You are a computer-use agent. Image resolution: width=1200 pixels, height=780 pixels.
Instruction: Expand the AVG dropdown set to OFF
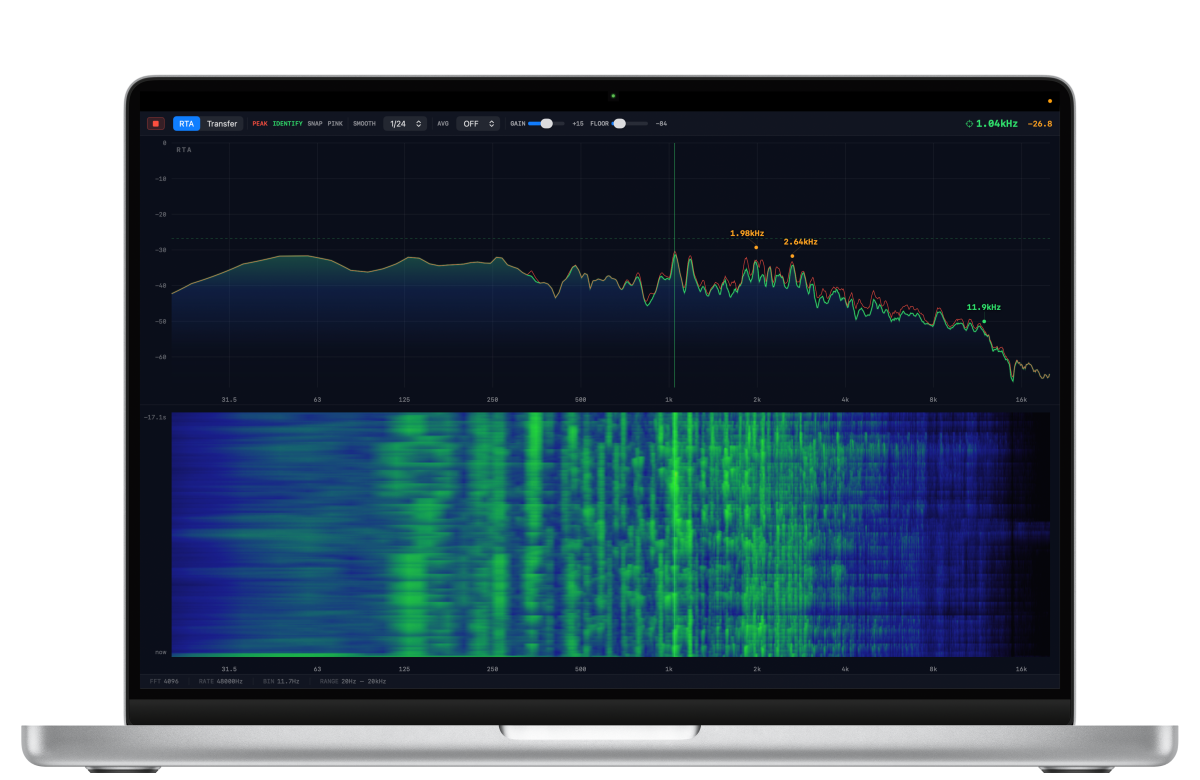point(478,124)
